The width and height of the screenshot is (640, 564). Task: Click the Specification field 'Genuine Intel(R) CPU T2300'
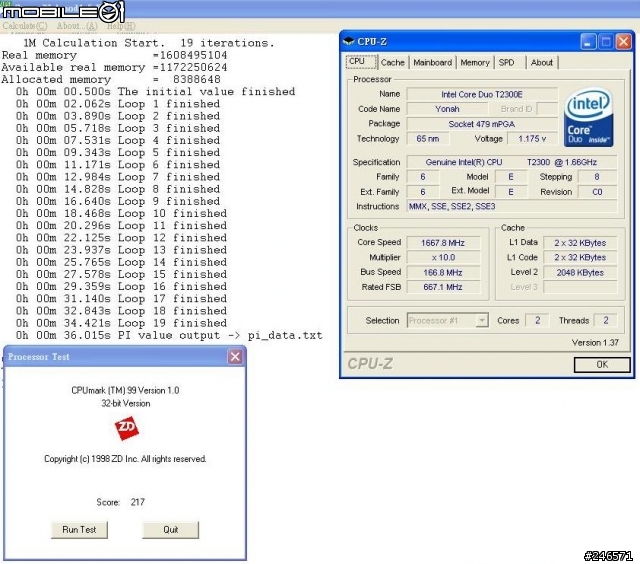tap(511, 162)
